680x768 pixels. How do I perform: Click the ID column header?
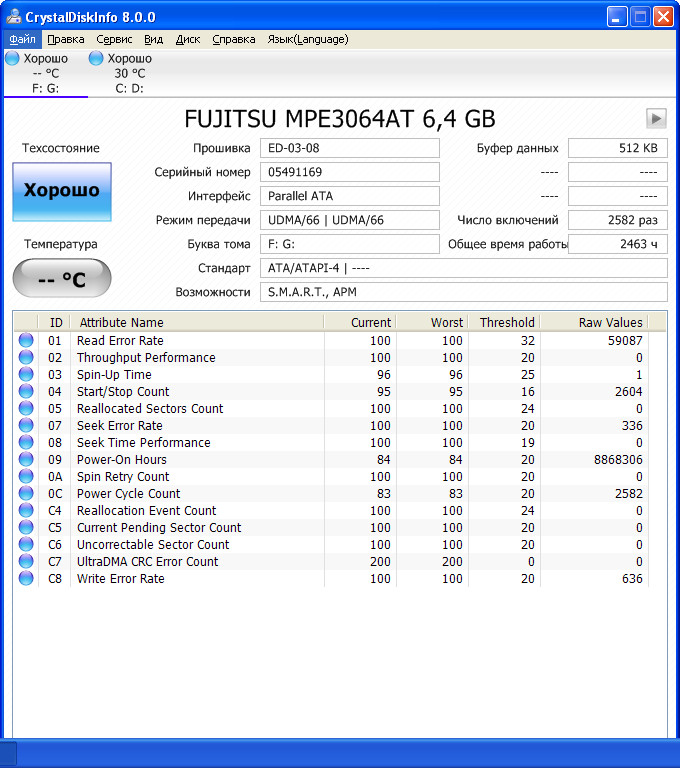click(54, 322)
